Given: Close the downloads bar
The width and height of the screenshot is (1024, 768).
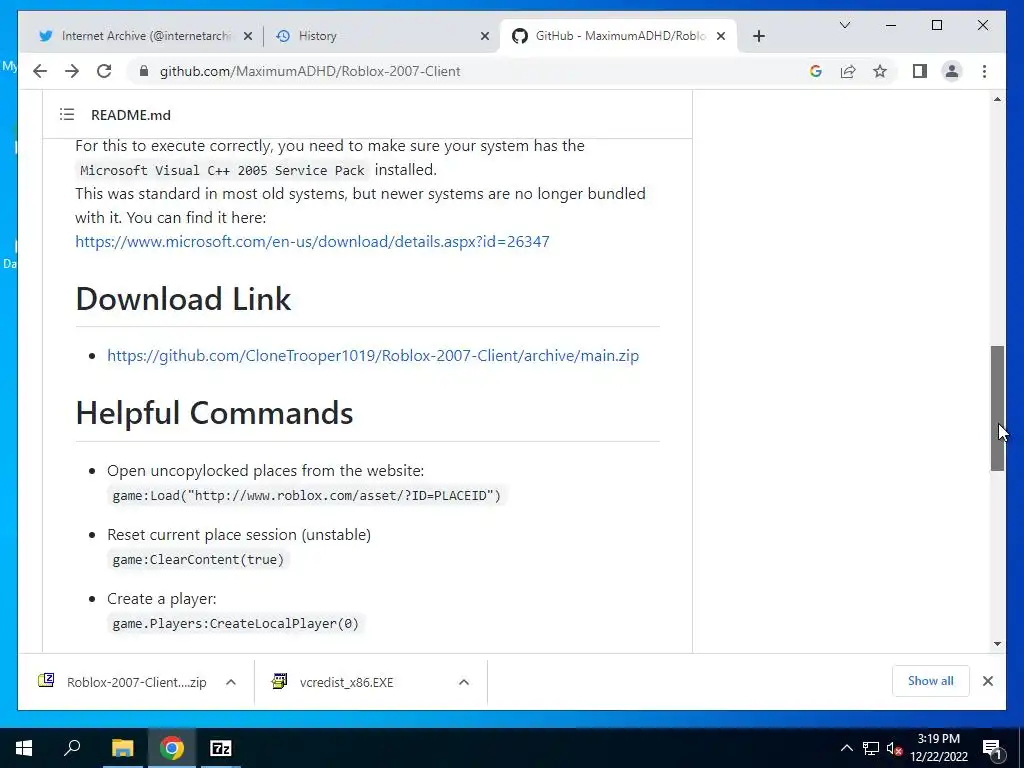Looking at the screenshot, I should [x=987, y=681].
